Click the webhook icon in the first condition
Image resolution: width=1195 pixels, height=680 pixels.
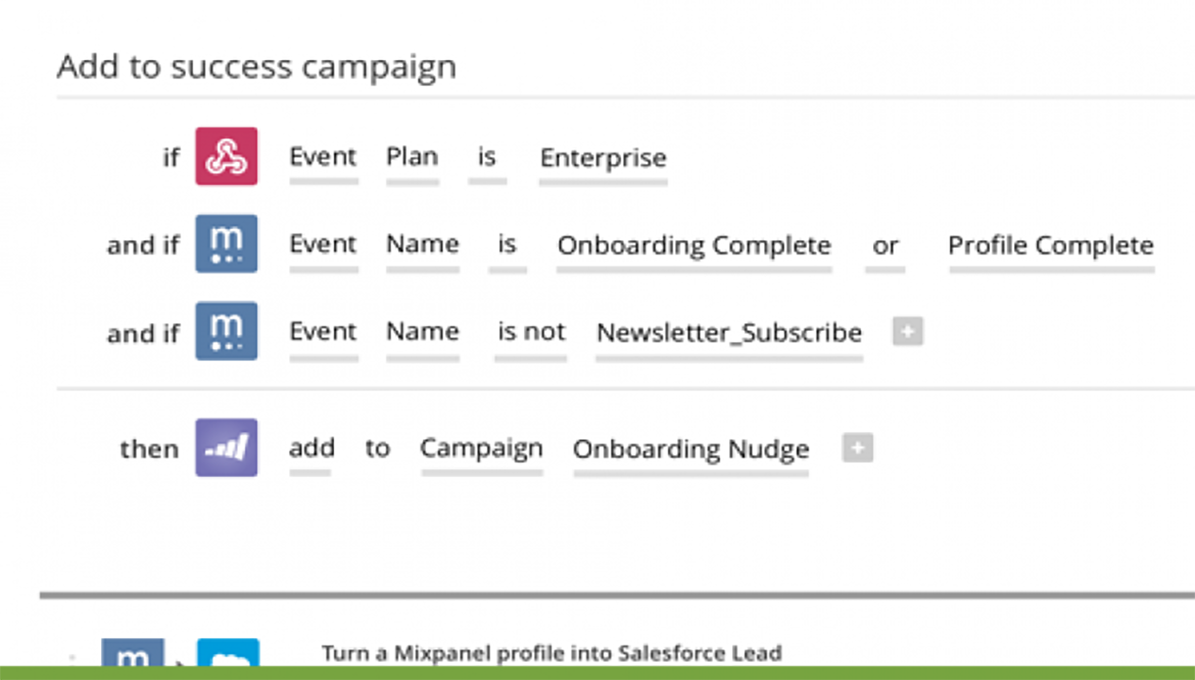tap(226, 156)
